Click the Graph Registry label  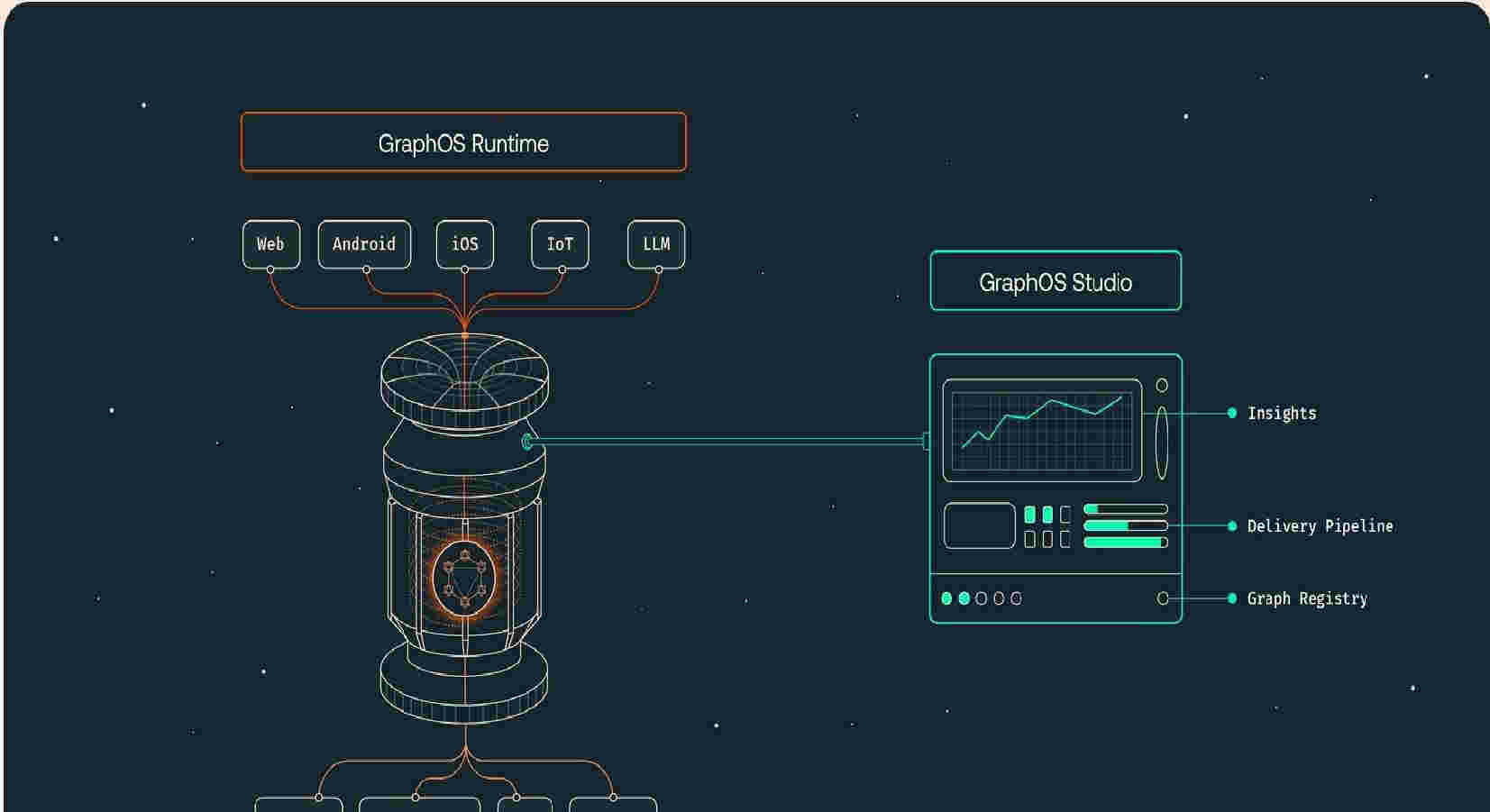[1307, 599]
